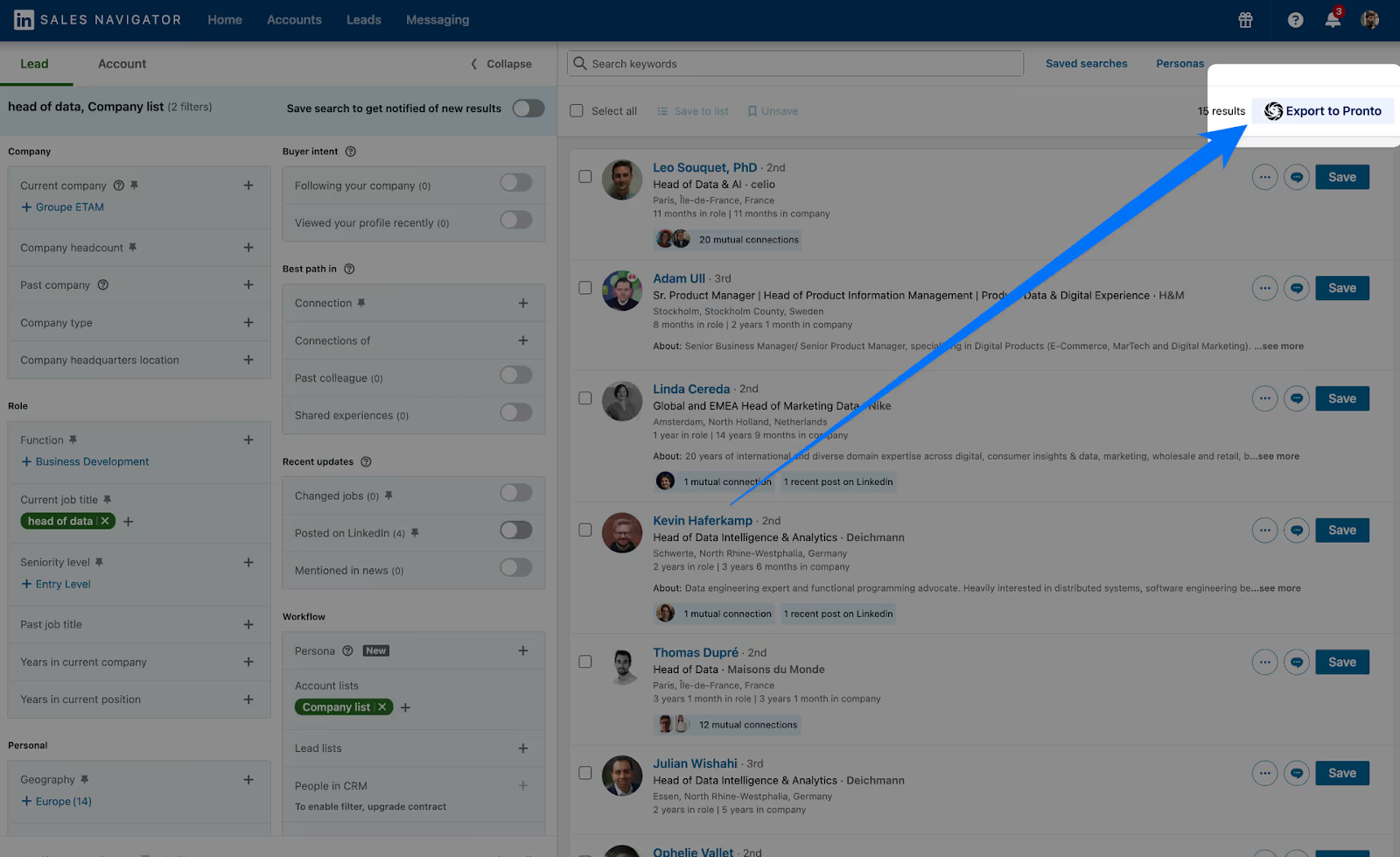
Task: Open Saved searches link
Action: coord(1087,64)
